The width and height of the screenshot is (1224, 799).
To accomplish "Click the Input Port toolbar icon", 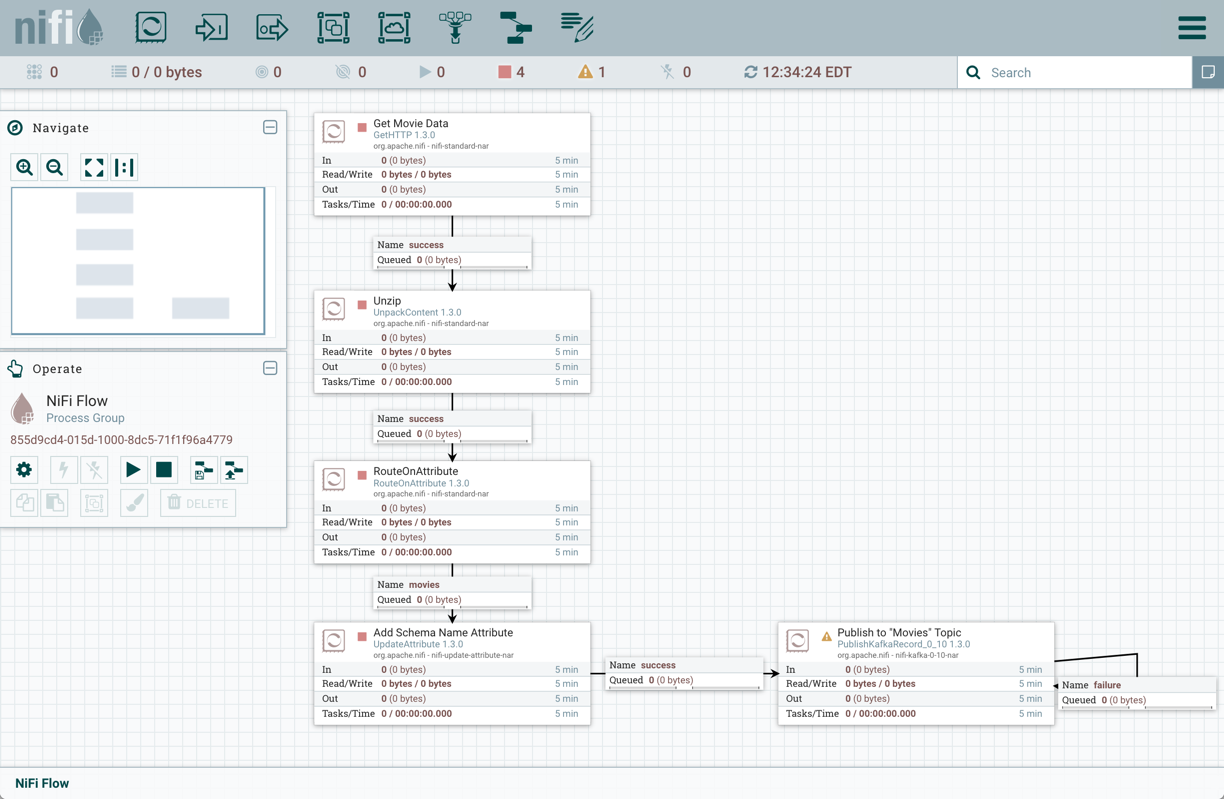I will coord(211,27).
